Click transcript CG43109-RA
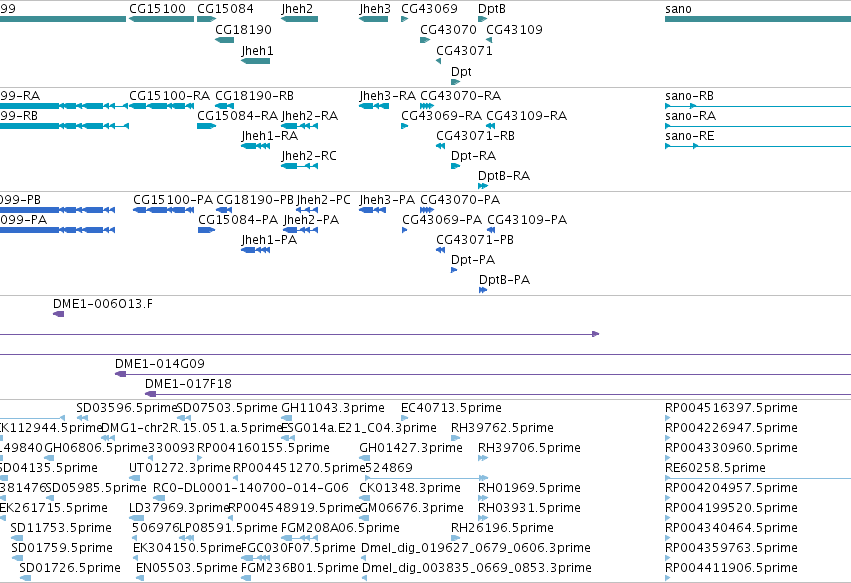Image resolution: width=851 pixels, height=583 pixels. coord(526,116)
